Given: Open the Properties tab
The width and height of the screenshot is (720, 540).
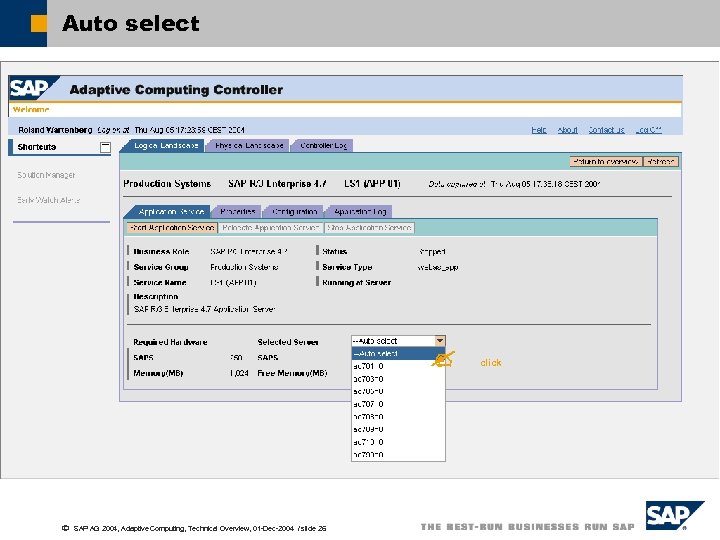Looking at the screenshot, I should click(237, 212).
